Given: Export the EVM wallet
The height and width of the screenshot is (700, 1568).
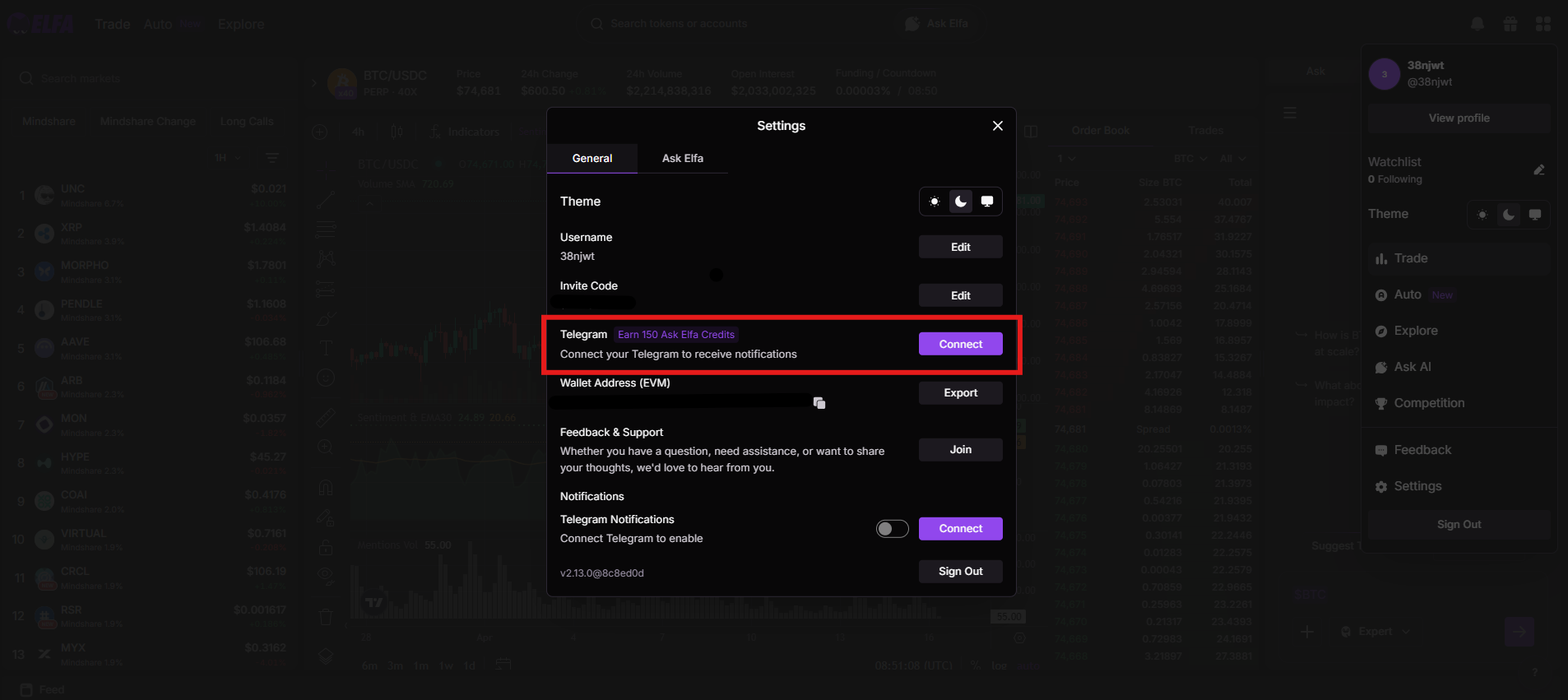Looking at the screenshot, I should (961, 393).
